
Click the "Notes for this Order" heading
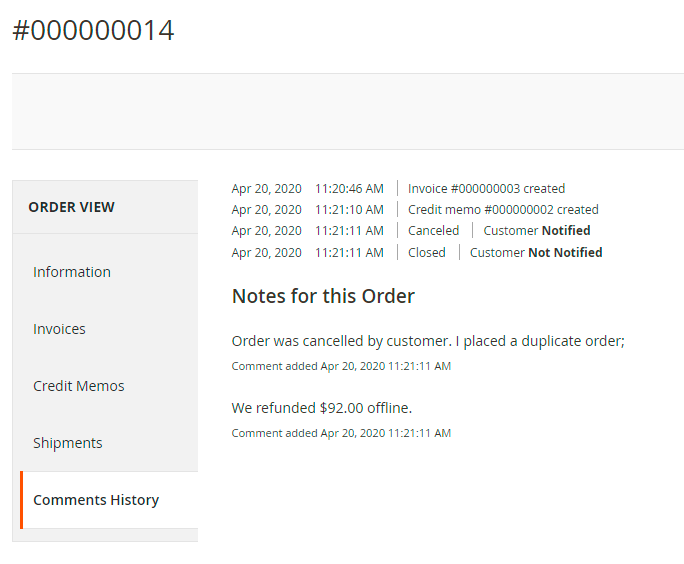coord(323,296)
